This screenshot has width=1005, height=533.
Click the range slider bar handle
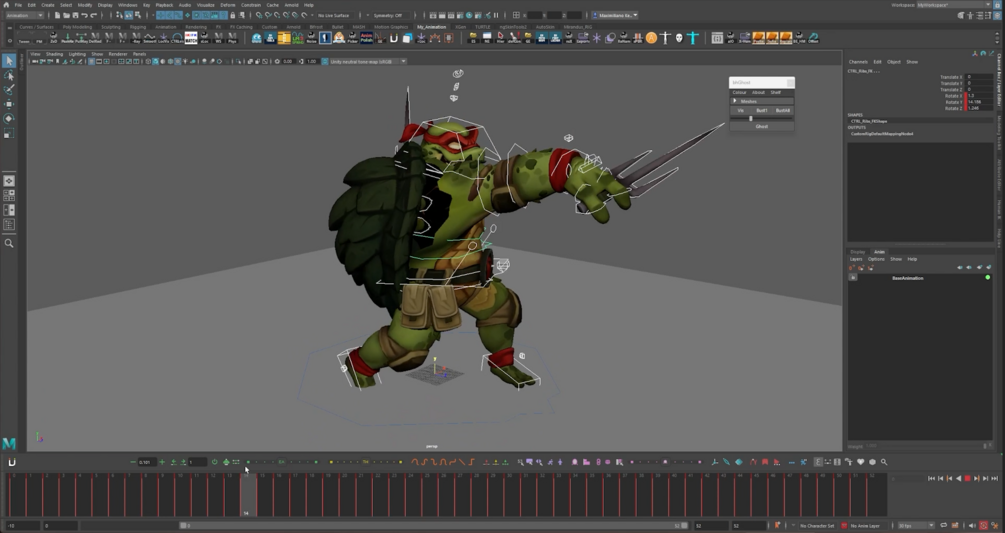tap(183, 525)
